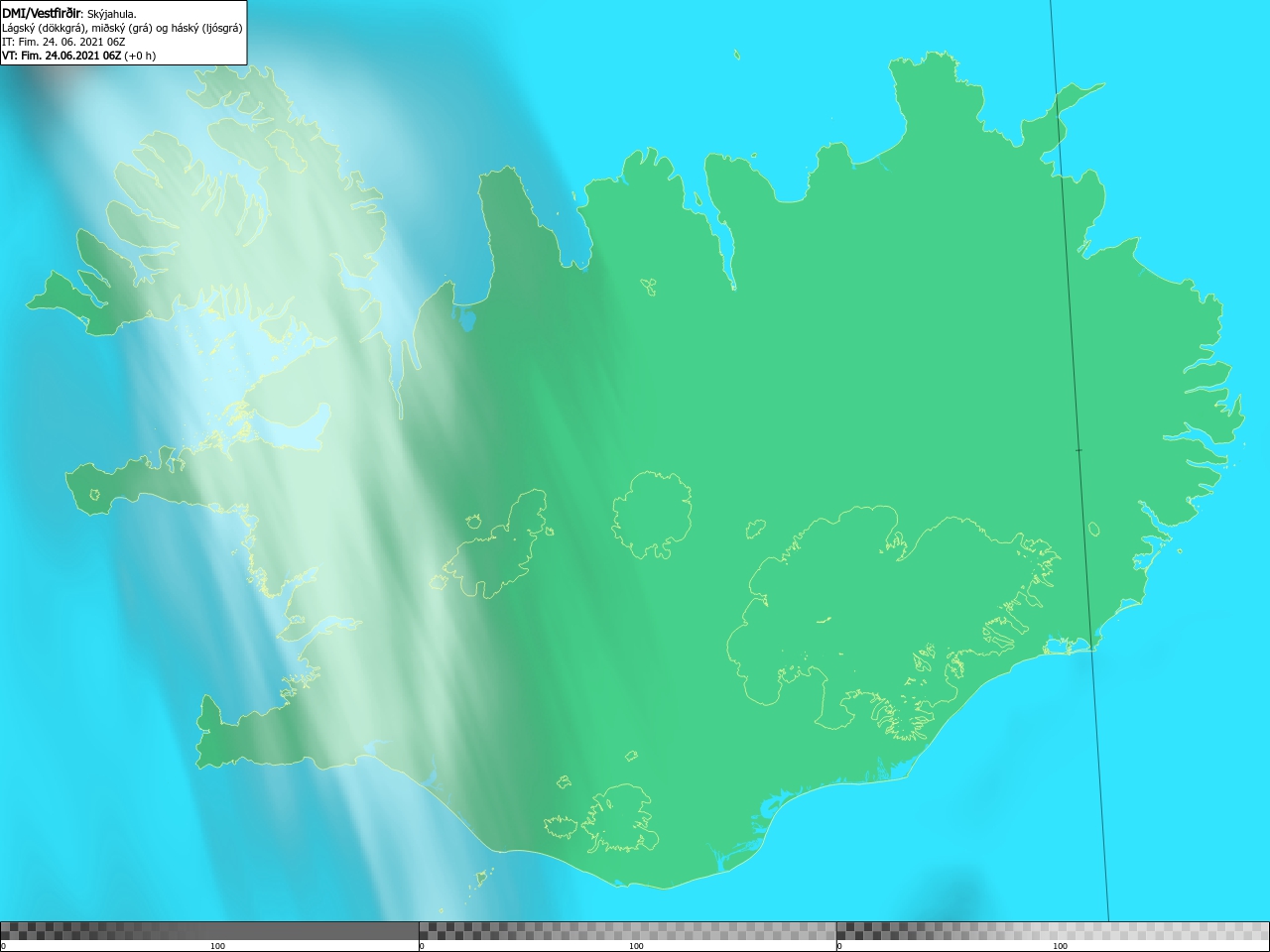Click the 'Lágský (dökkgrá), miðský (grá)' legend line

(122, 28)
